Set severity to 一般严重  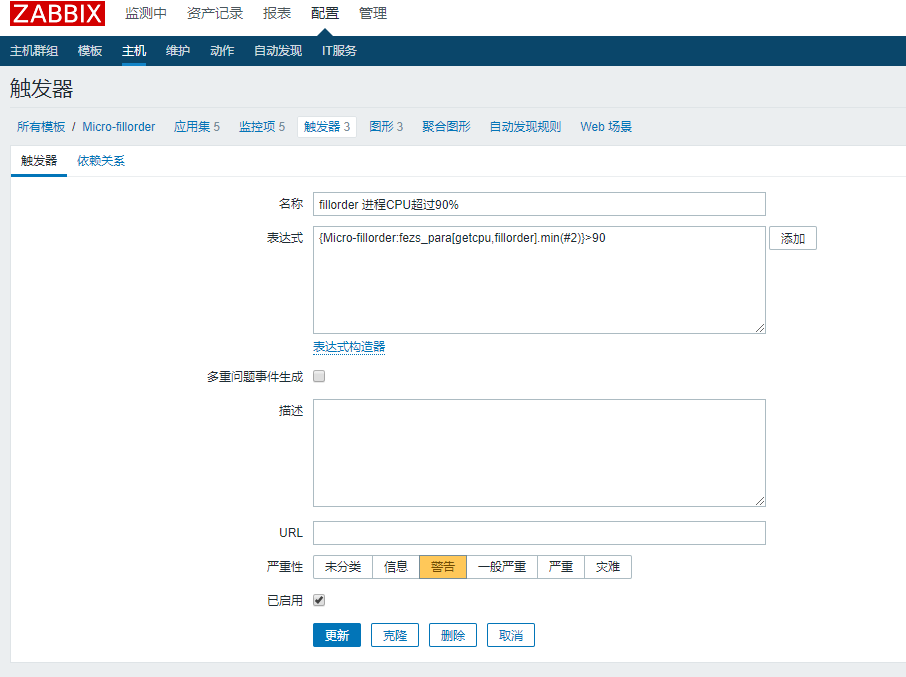point(502,567)
